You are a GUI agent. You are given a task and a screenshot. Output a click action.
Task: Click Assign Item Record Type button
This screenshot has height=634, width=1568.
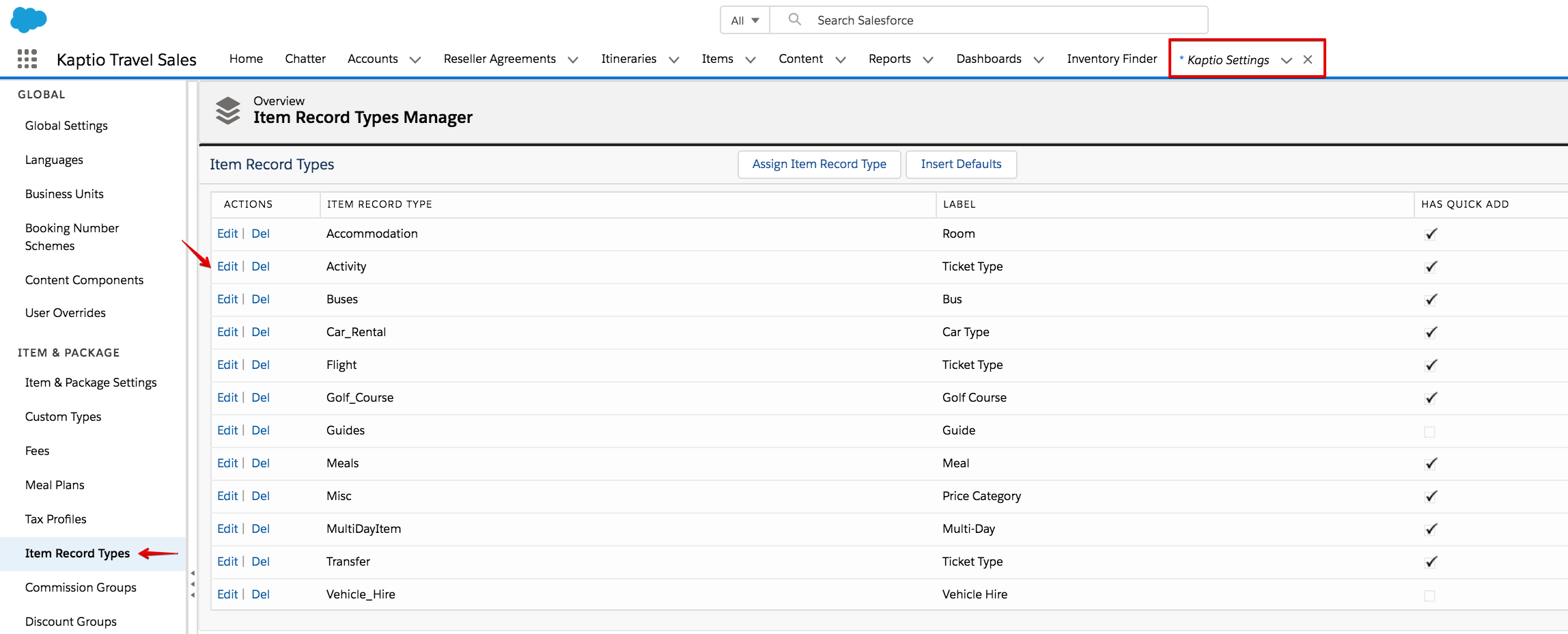coord(820,165)
